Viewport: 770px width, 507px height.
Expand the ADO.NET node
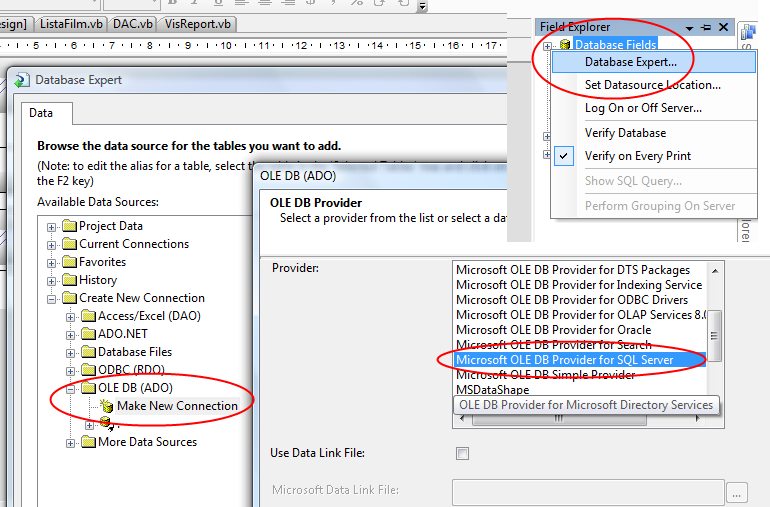70,335
